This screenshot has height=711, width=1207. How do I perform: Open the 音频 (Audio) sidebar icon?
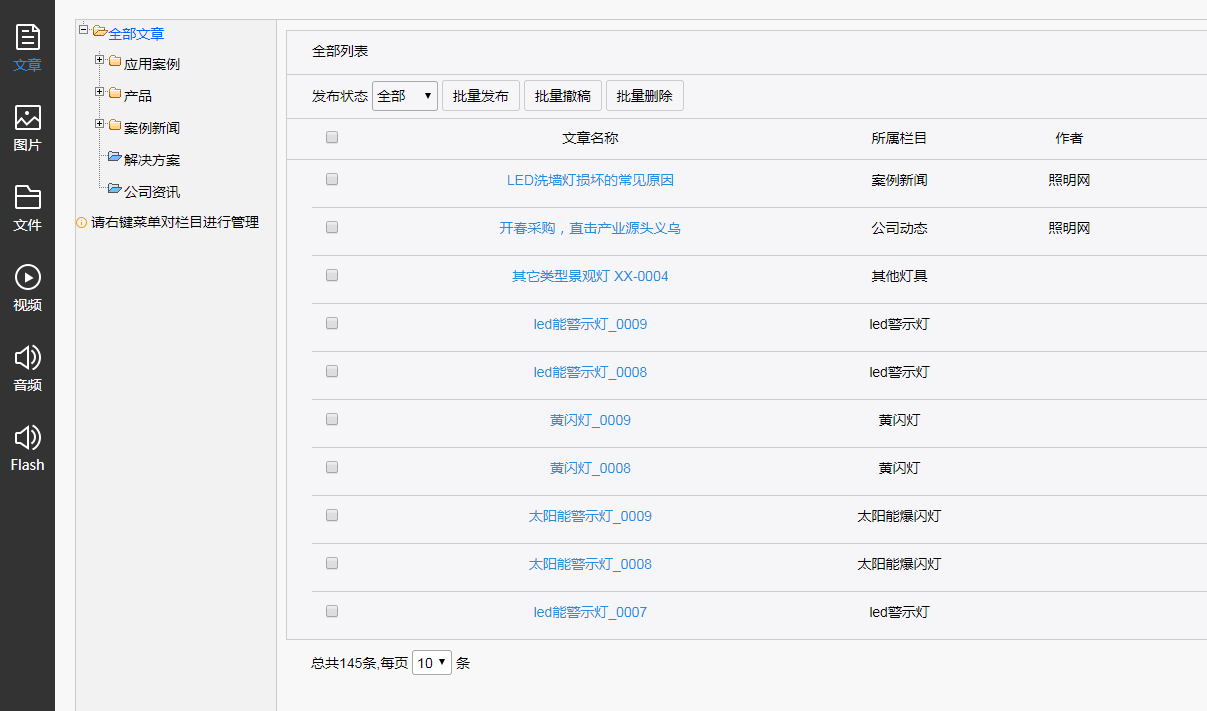click(x=27, y=367)
